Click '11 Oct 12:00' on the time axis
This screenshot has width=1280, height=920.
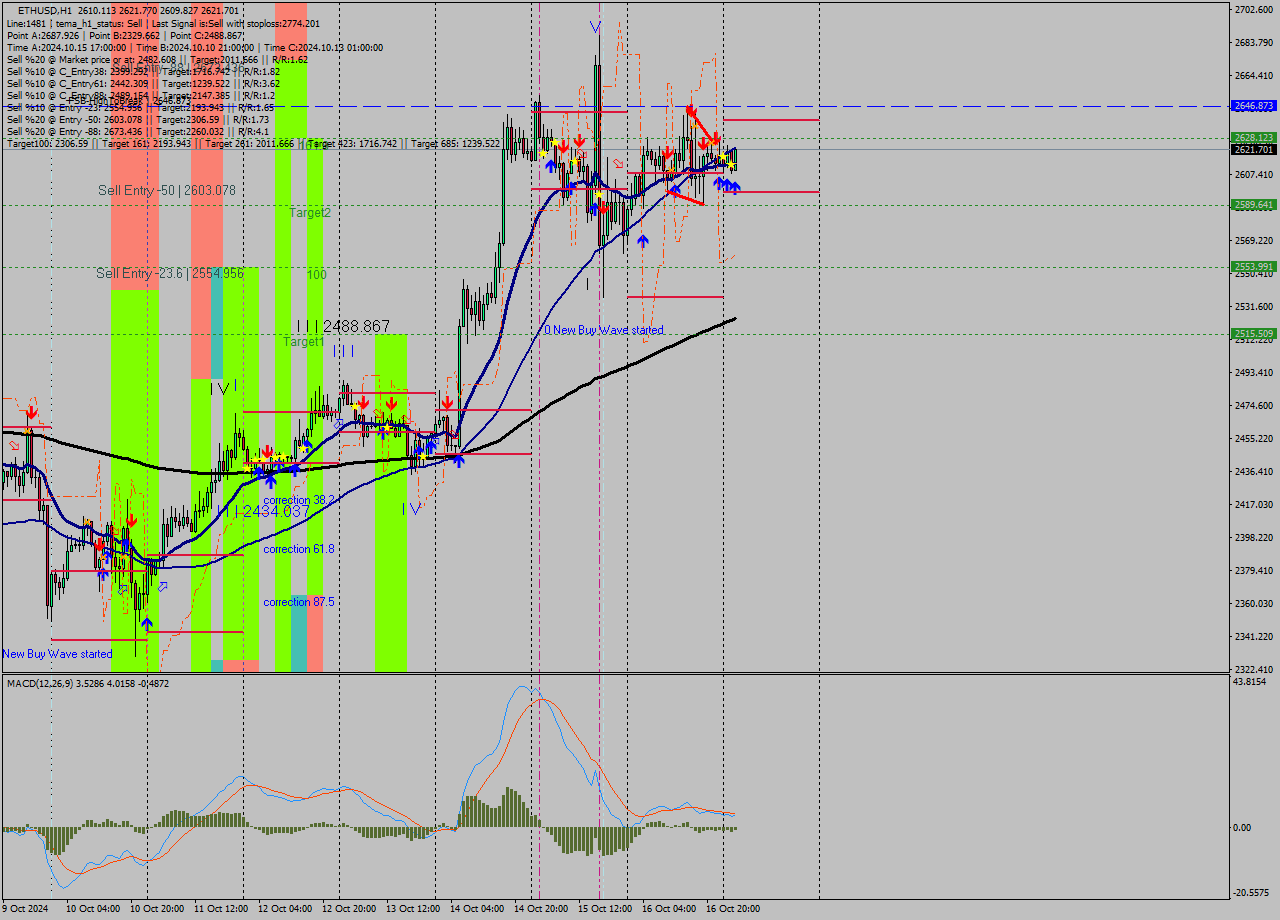pos(220,909)
